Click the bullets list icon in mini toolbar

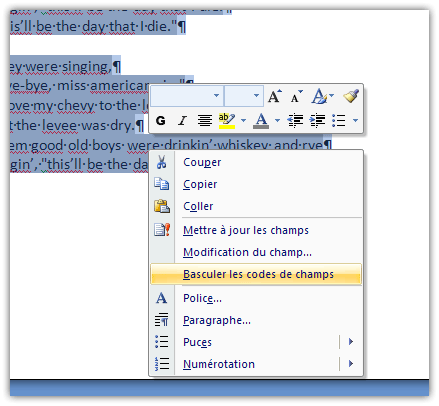coord(339,120)
